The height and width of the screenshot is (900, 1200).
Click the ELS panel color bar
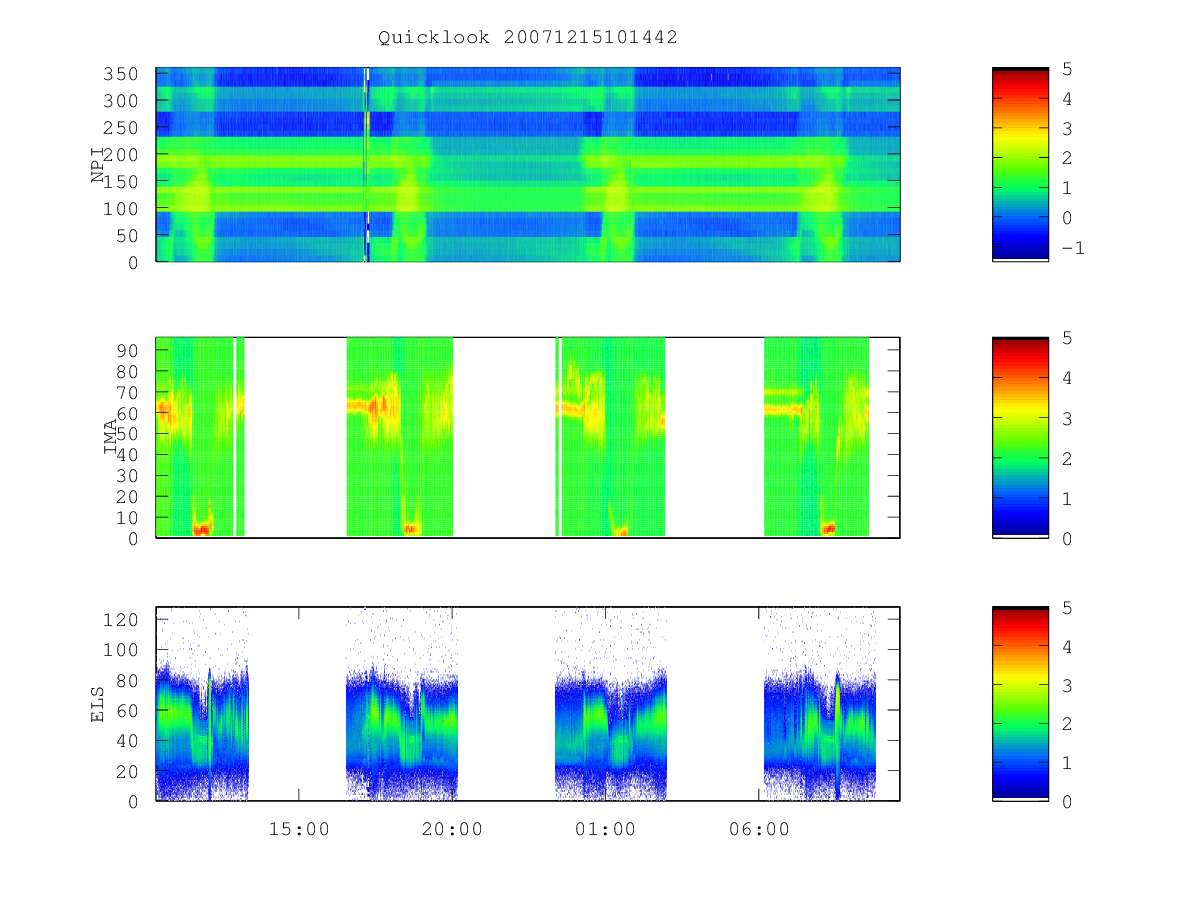tap(1020, 704)
